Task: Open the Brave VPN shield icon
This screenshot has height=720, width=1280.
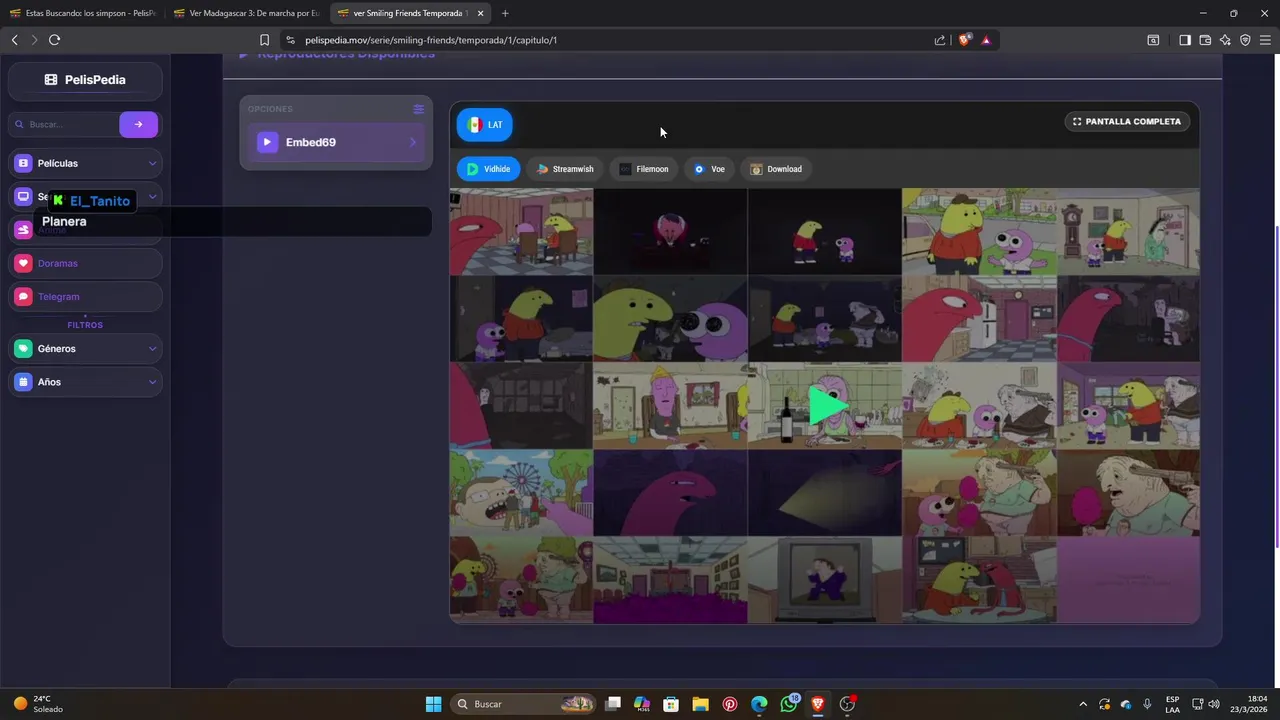Action: 1245,40
